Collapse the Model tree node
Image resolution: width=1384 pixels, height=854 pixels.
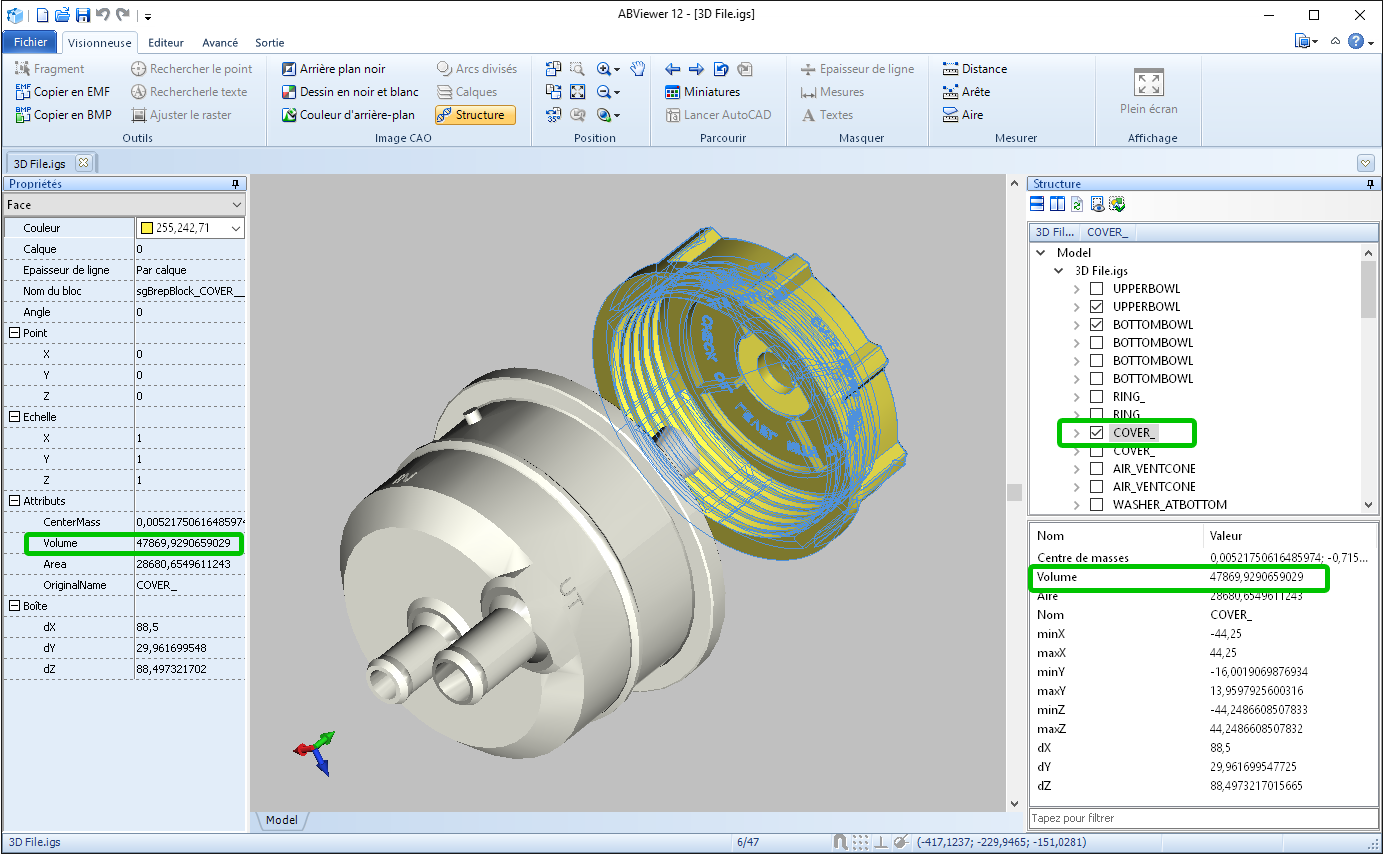tap(1041, 253)
